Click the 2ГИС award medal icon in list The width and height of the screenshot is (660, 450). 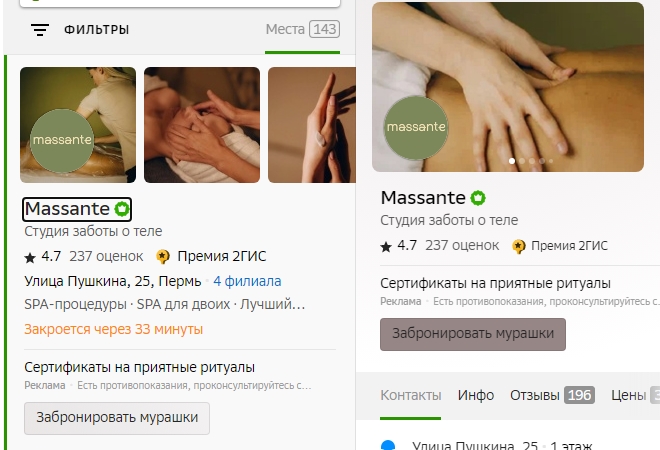[x=163, y=256]
